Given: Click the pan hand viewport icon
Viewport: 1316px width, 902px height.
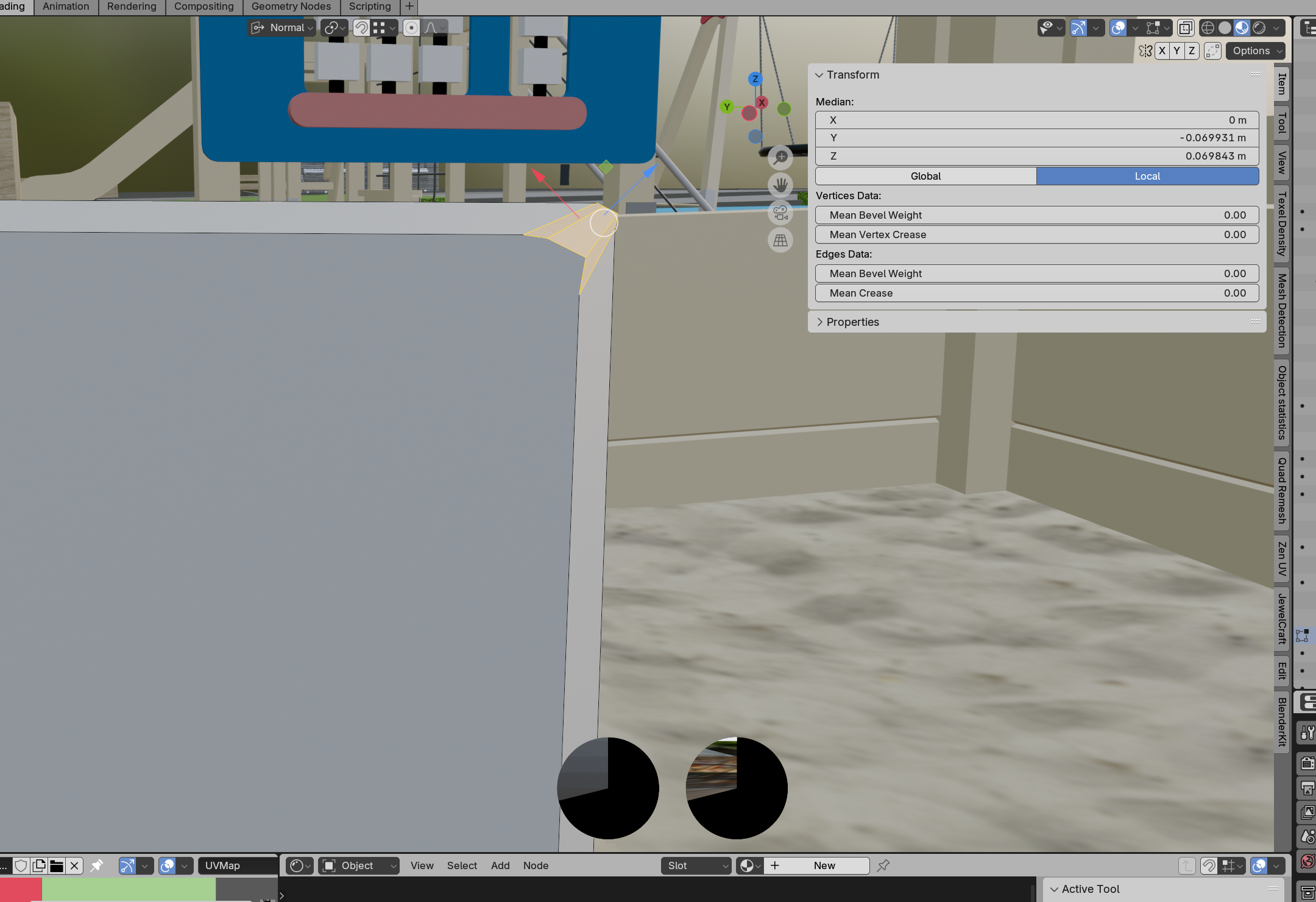Looking at the screenshot, I should (780, 185).
